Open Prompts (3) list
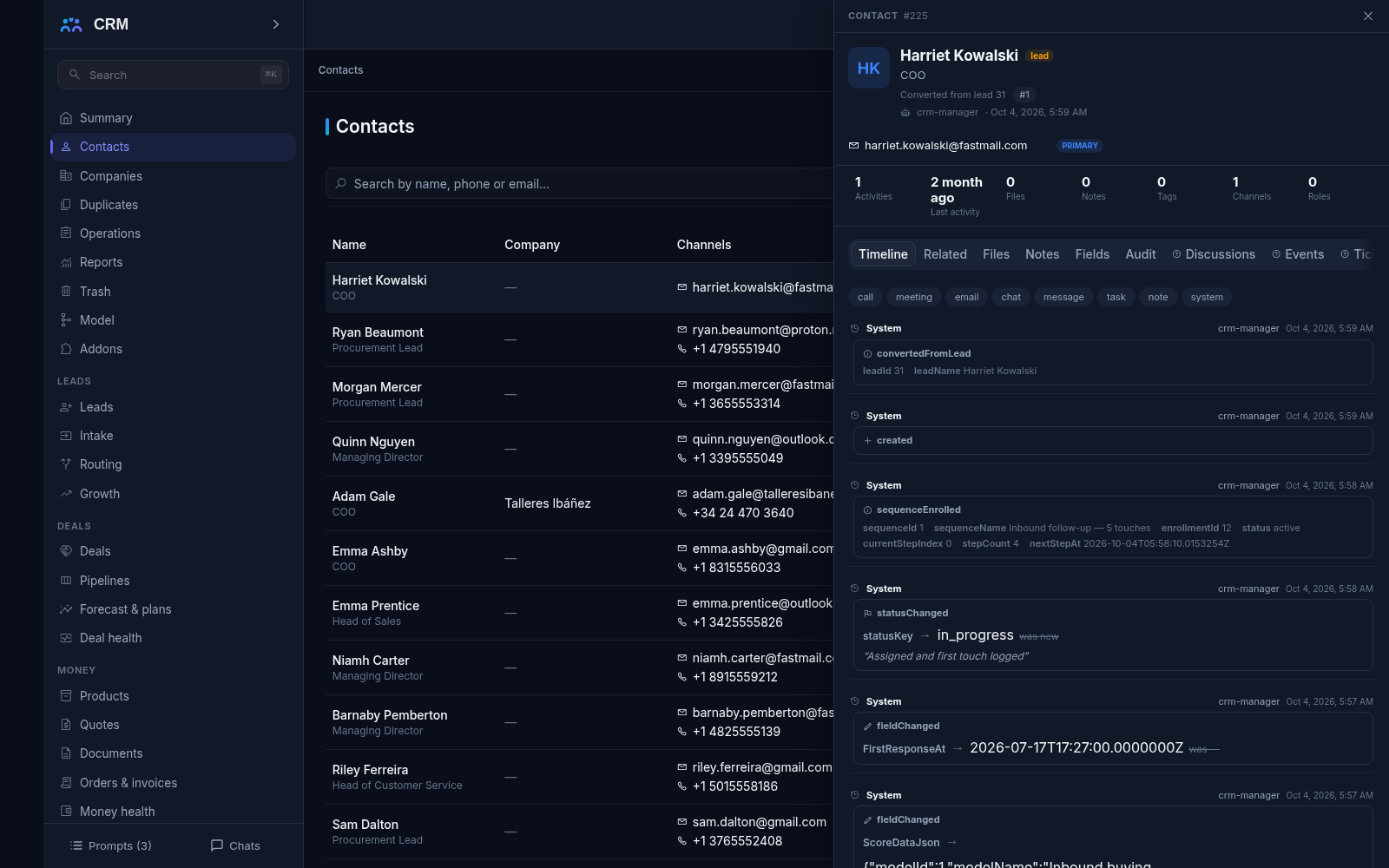This screenshot has width=1389, height=868. pos(110,845)
